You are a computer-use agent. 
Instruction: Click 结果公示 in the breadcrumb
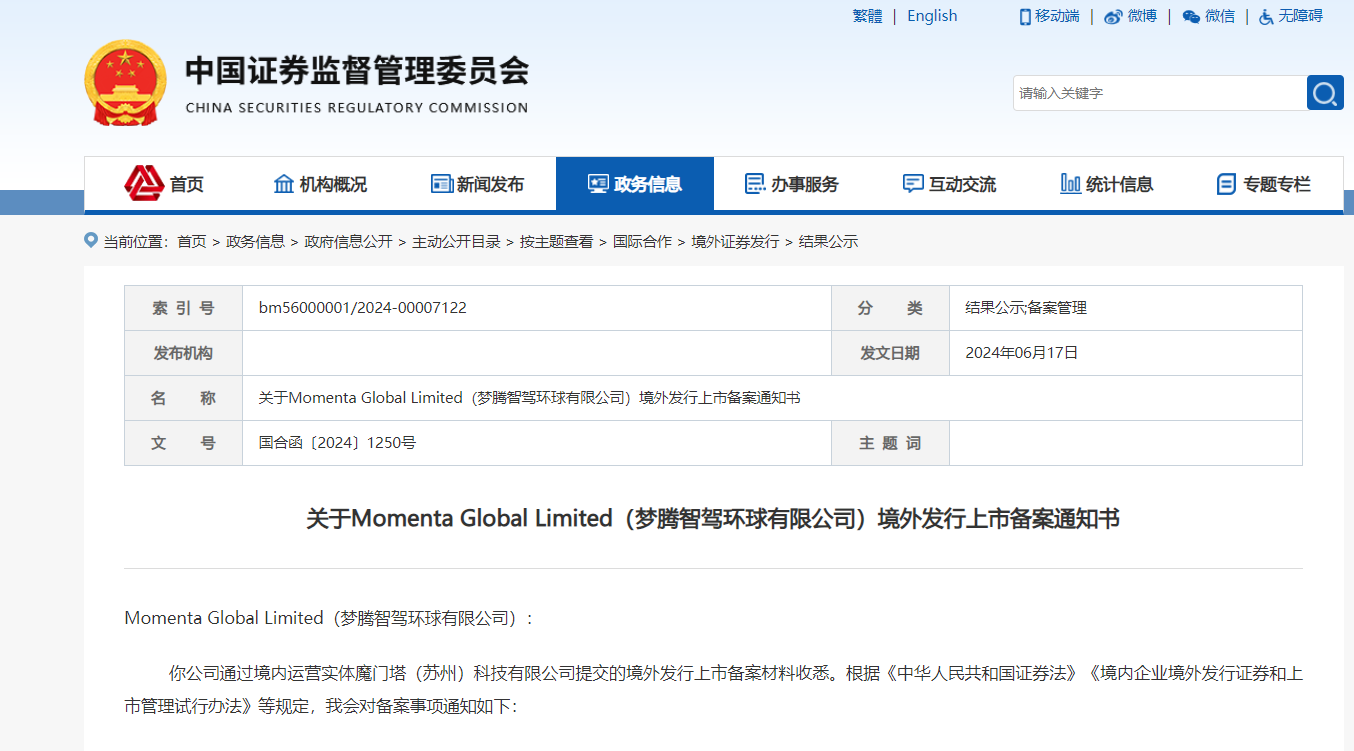[828, 242]
